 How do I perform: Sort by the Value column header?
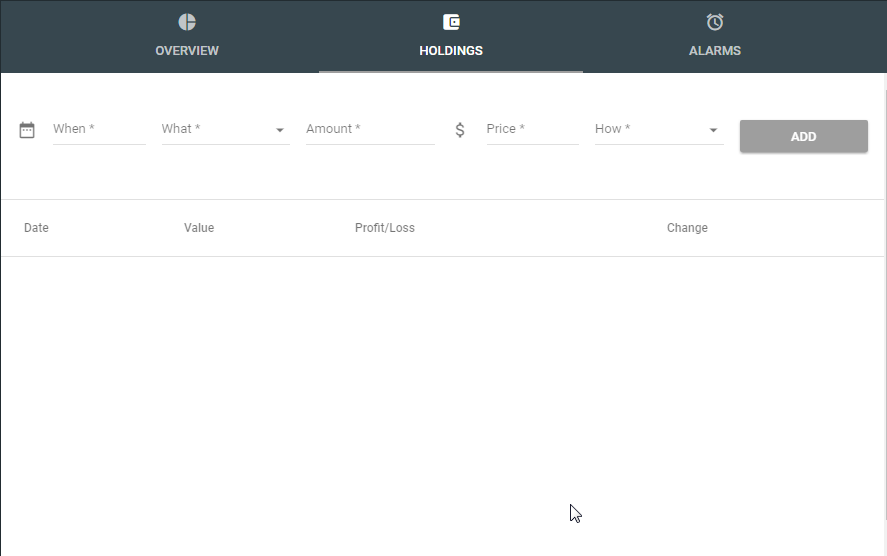coord(199,228)
